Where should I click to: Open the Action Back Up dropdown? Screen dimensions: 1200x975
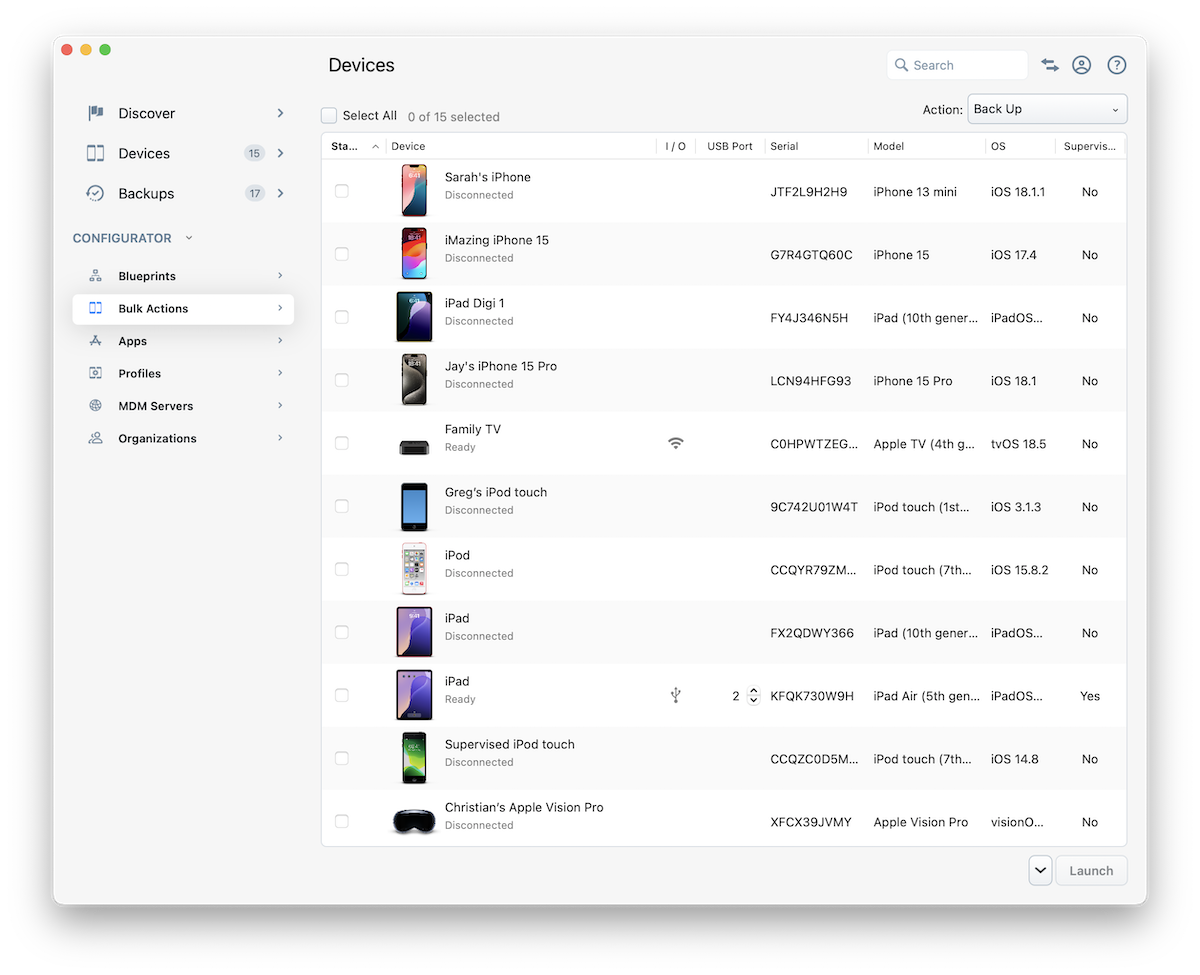(1047, 109)
